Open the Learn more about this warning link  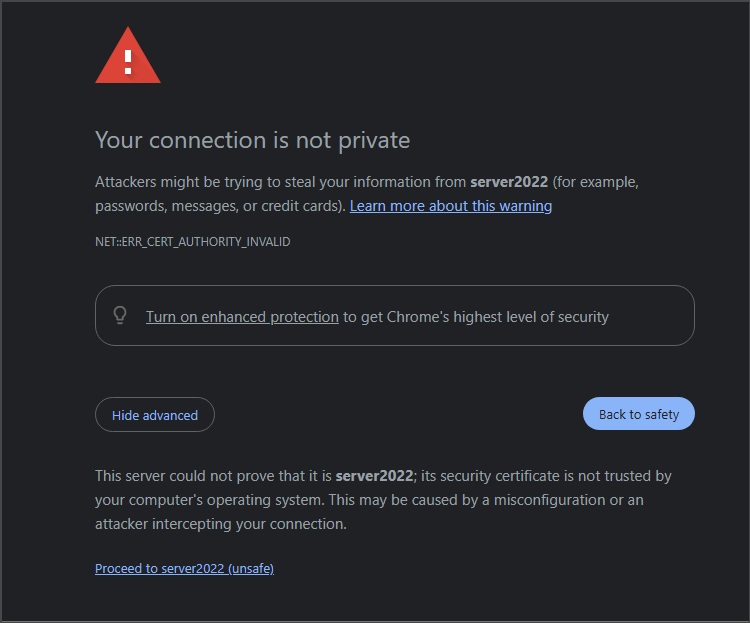(x=451, y=206)
